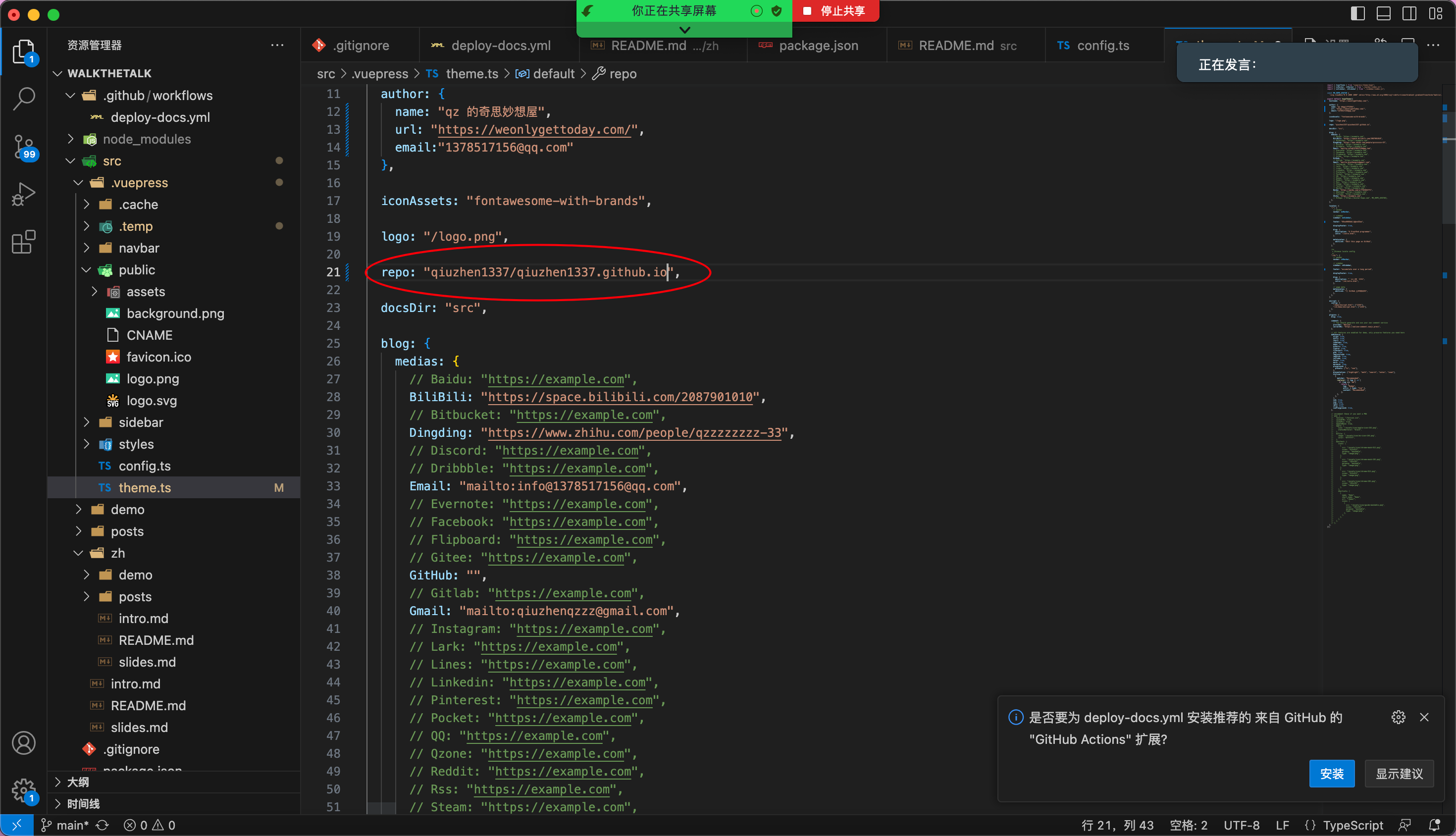The width and height of the screenshot is (1456, 836).
Task: Open the Accounts icon in activity bar
Action: pos(24,743)
